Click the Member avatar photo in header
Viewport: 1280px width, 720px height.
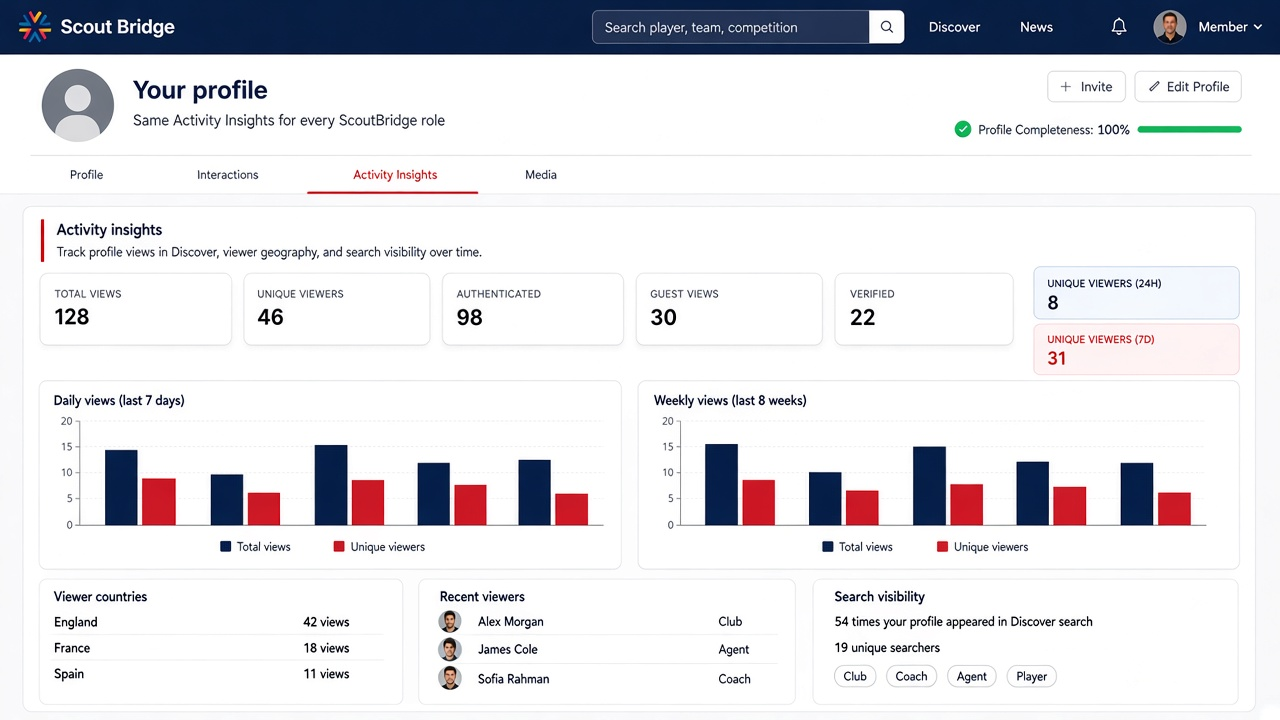click(1170, 27)
